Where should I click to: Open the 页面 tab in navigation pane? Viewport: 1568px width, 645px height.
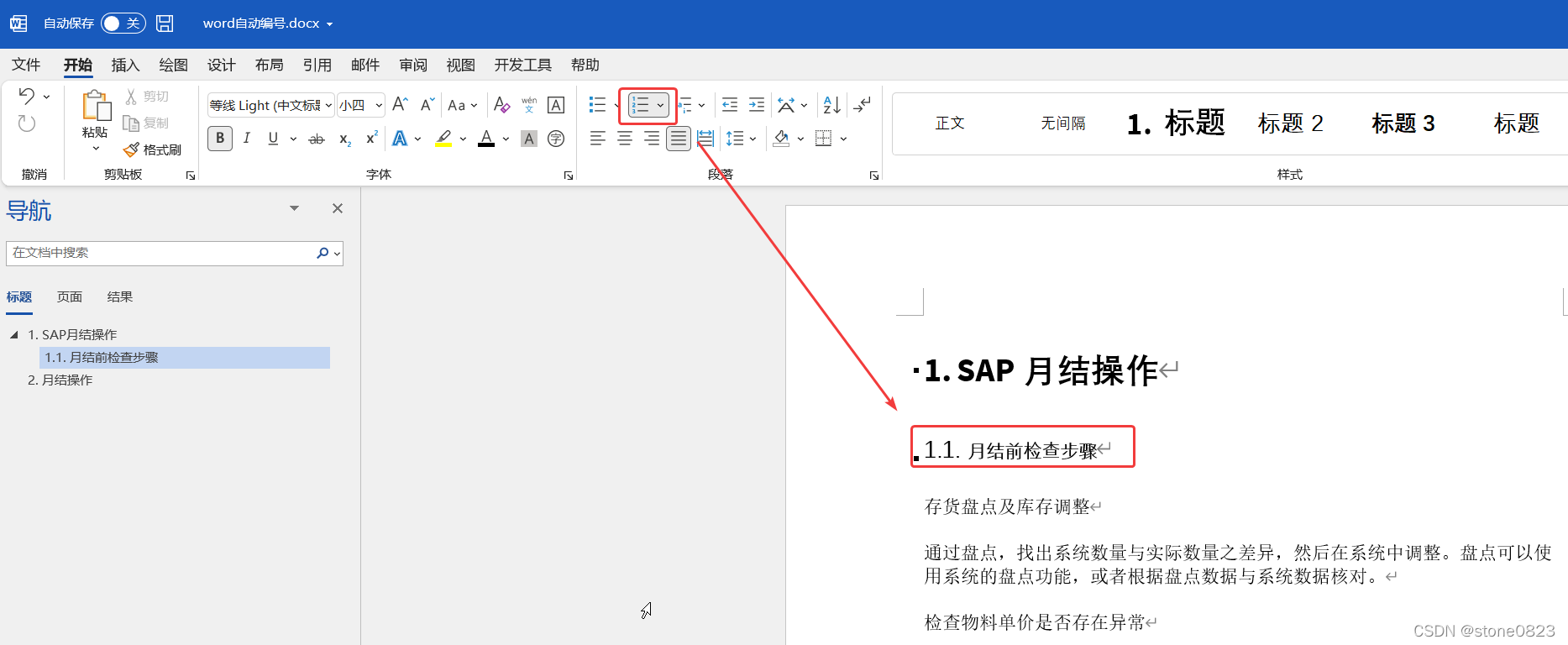(x=70, y=296)
